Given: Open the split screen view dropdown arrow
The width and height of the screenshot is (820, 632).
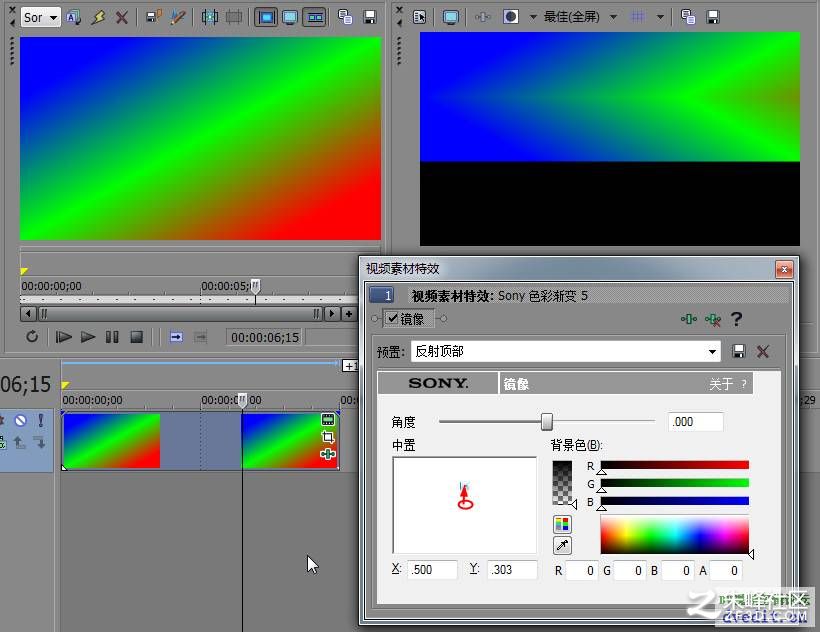Looking at the screenshot, I should click(x=533, y=17).
